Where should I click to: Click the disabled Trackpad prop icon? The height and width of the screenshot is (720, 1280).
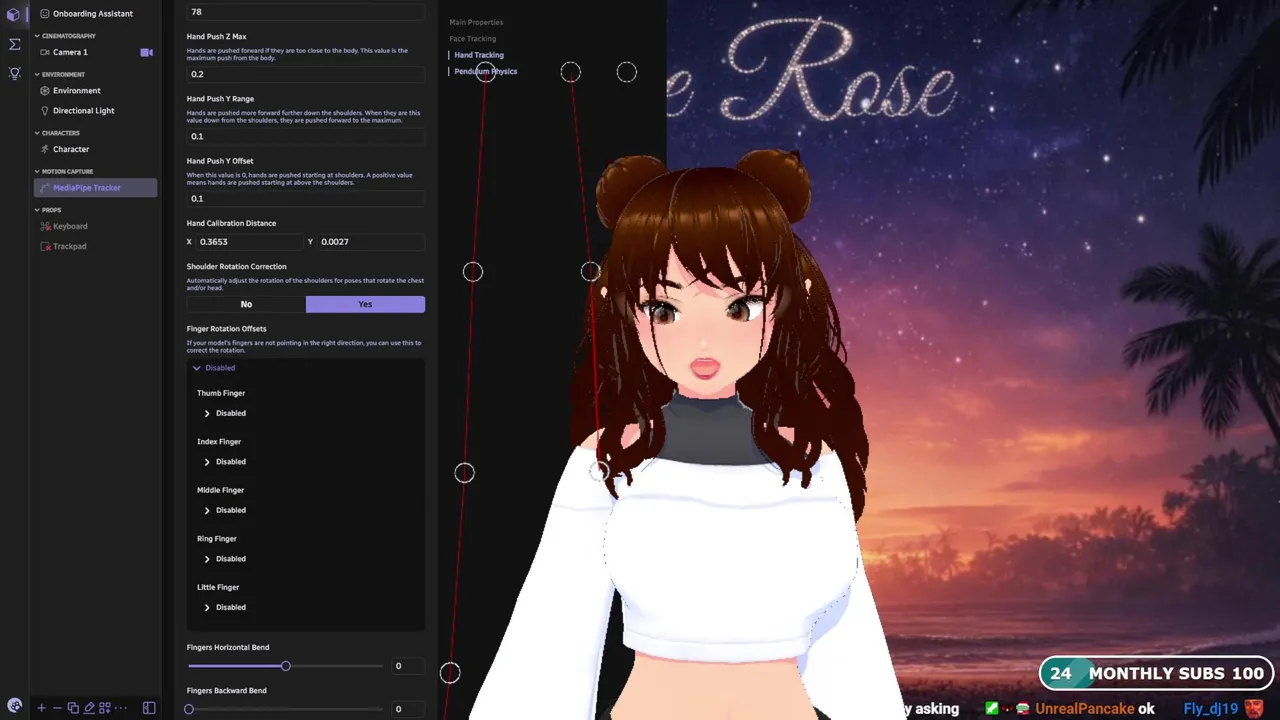click(44, 246)
